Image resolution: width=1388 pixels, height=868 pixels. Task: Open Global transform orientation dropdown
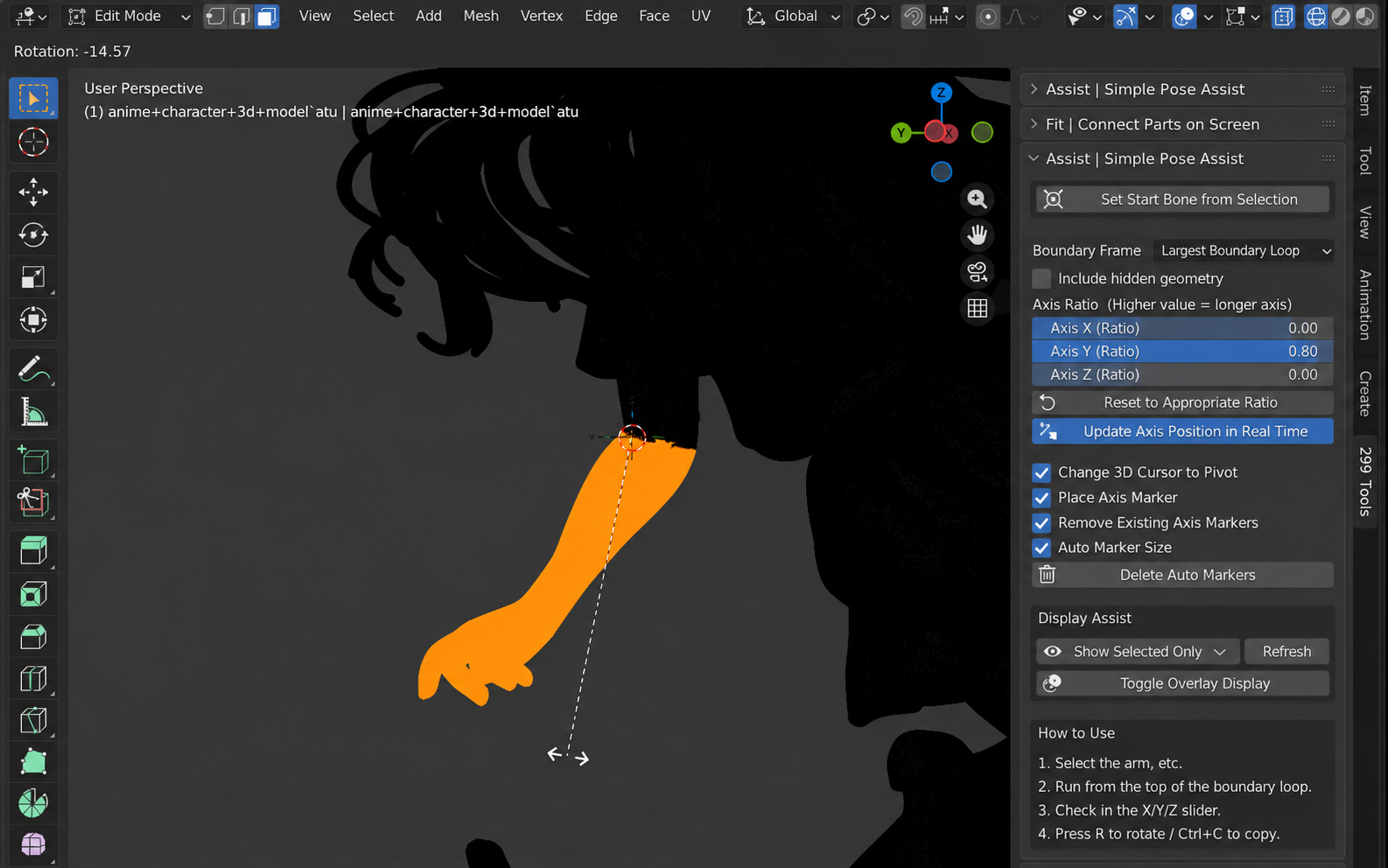click(x=793, y=16)
